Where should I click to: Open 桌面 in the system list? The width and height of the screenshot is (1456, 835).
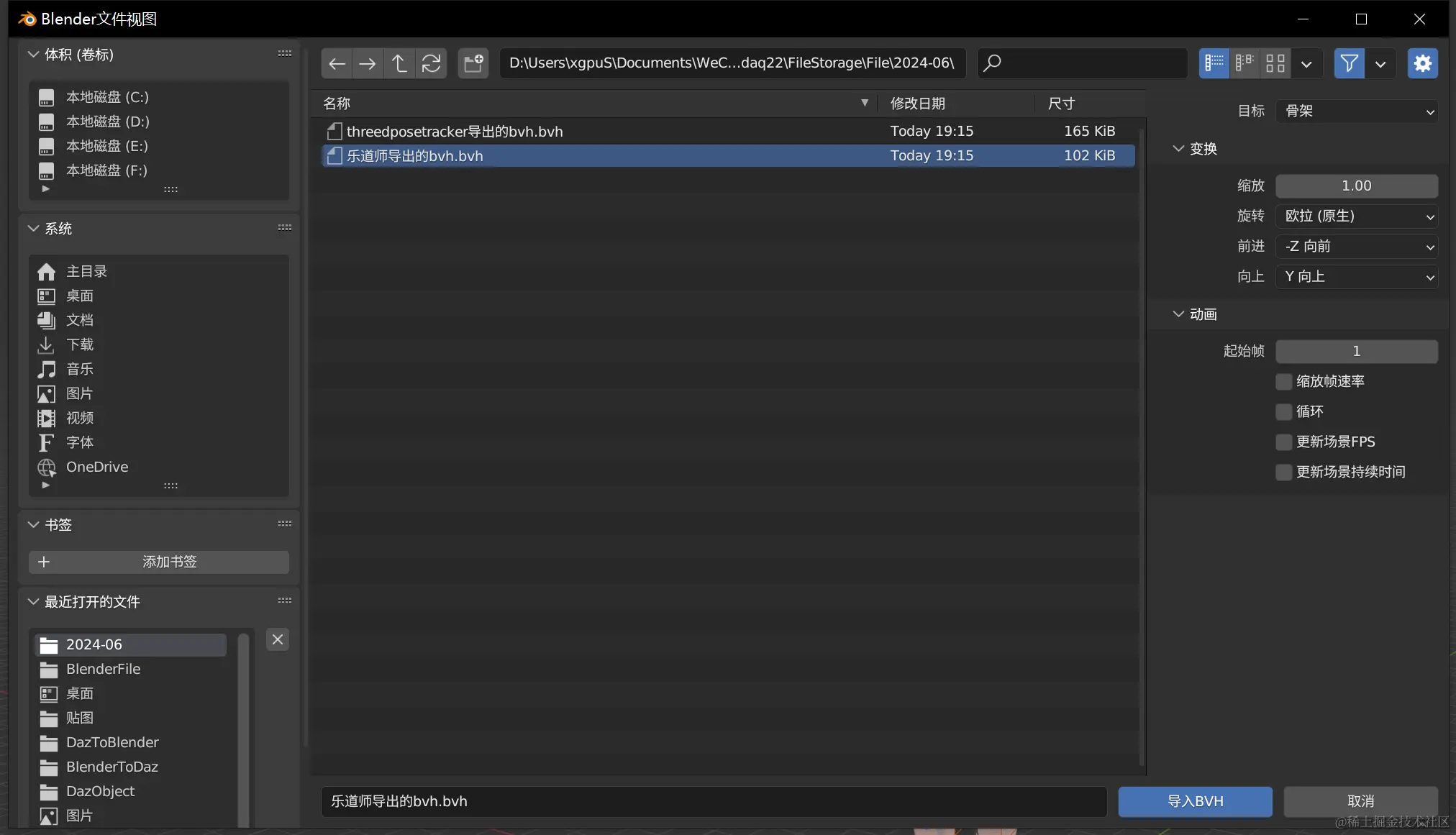pos(80,296)
